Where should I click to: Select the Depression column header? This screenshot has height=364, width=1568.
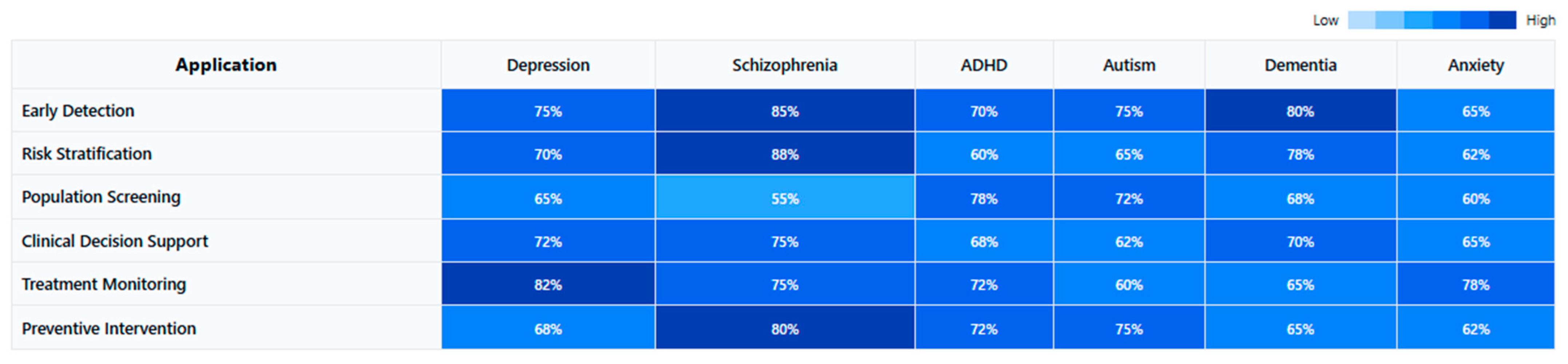tap(548, 65)
